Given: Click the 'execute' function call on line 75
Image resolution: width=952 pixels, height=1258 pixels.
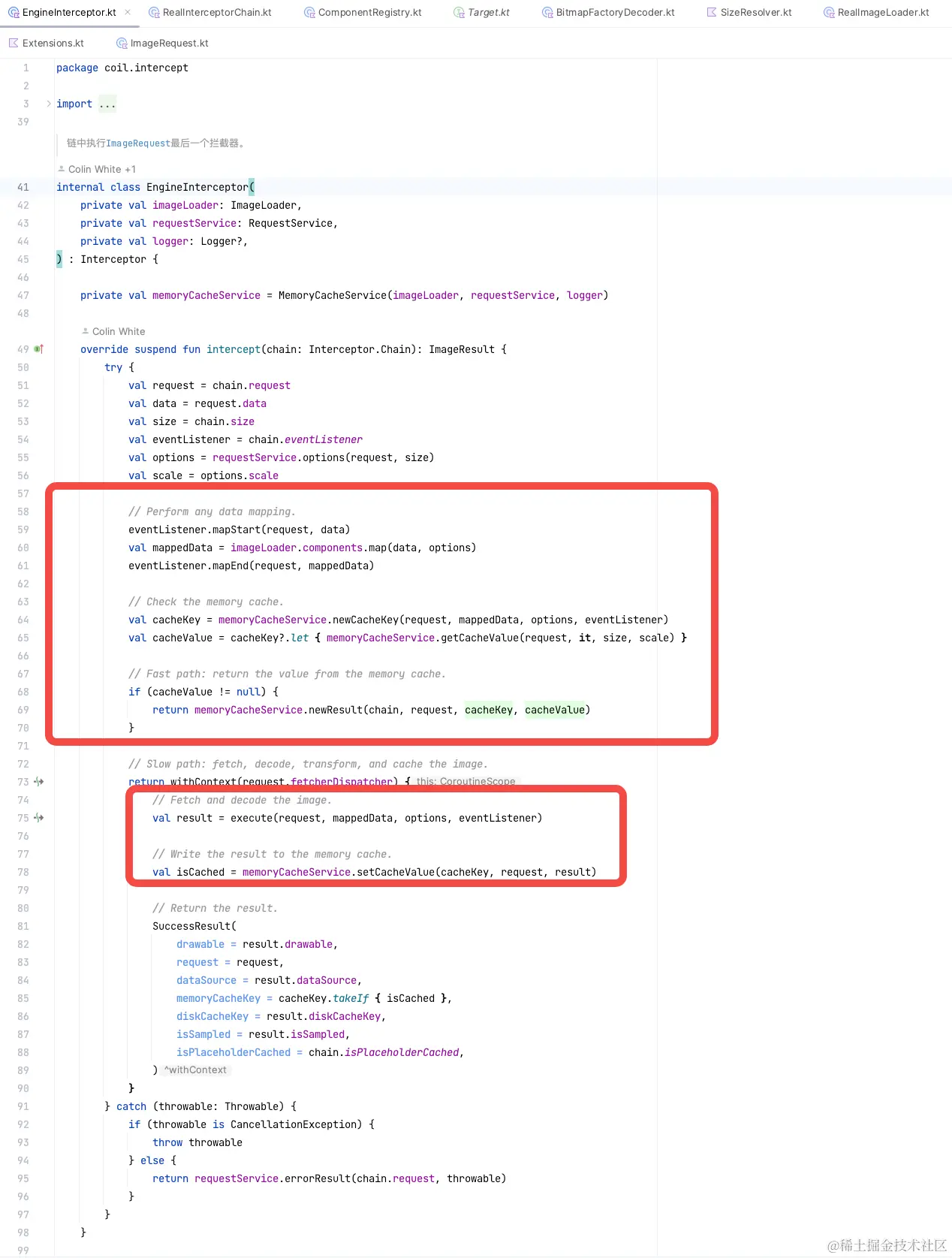Looking at the screenshot, I should [252, 818].
